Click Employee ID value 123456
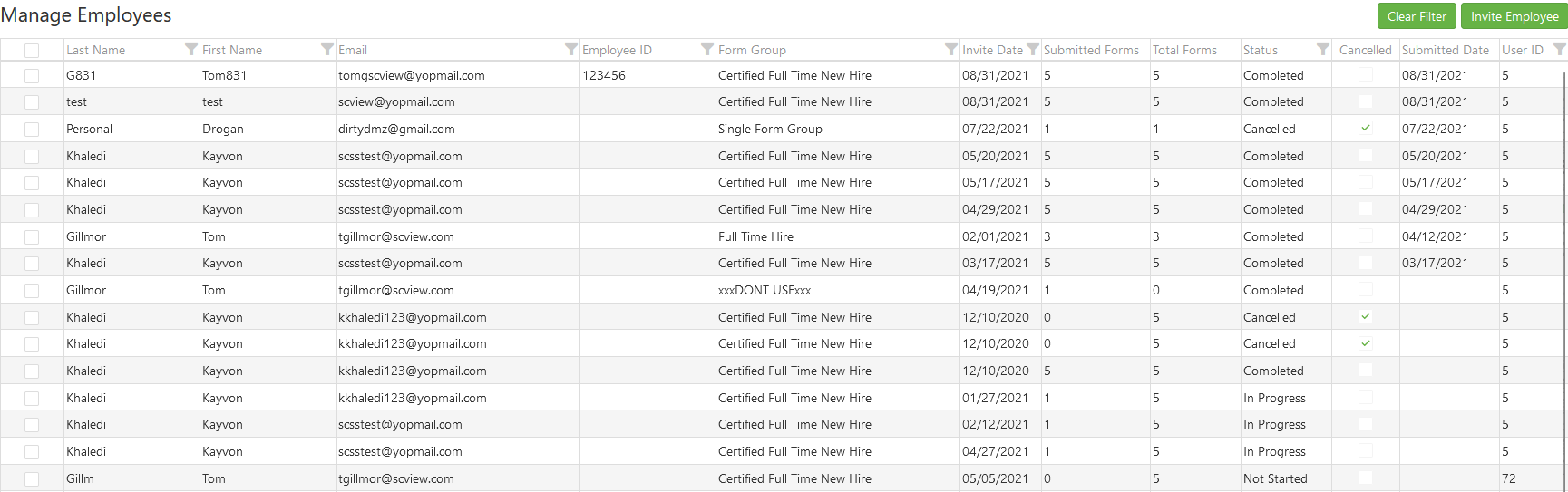The height and width of the screenshot is (492, 1568). click(x=604, y=75)
